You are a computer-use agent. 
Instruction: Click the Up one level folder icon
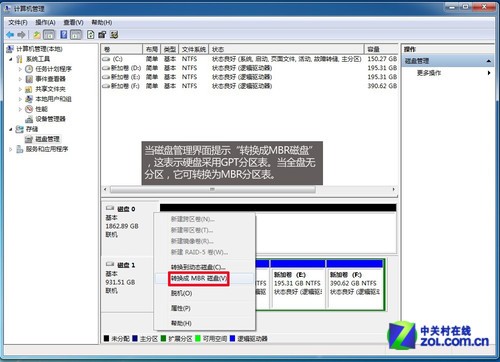pos(37,34)
